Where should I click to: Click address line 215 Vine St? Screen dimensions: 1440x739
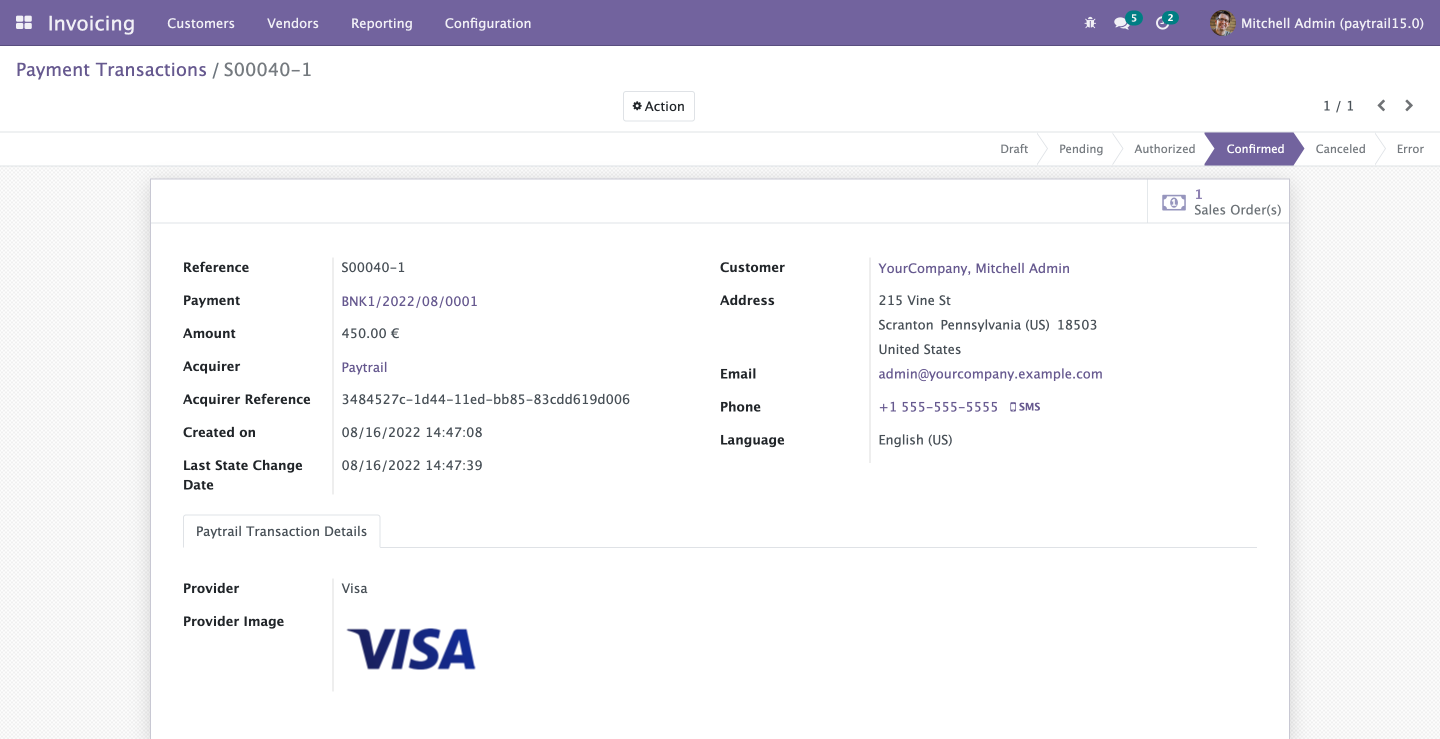914,300
